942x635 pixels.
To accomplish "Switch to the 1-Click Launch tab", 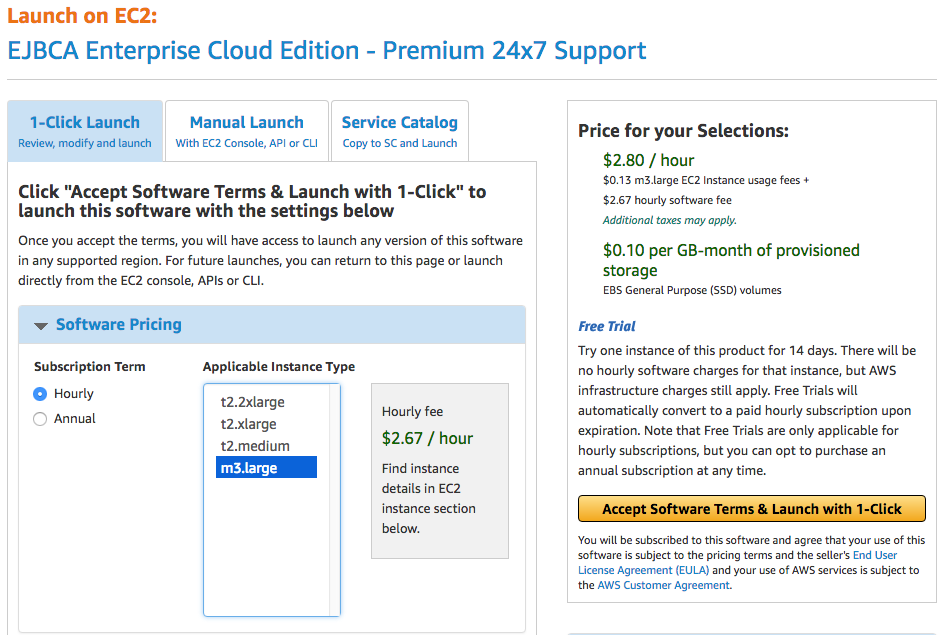I will [x=85, y=131].
